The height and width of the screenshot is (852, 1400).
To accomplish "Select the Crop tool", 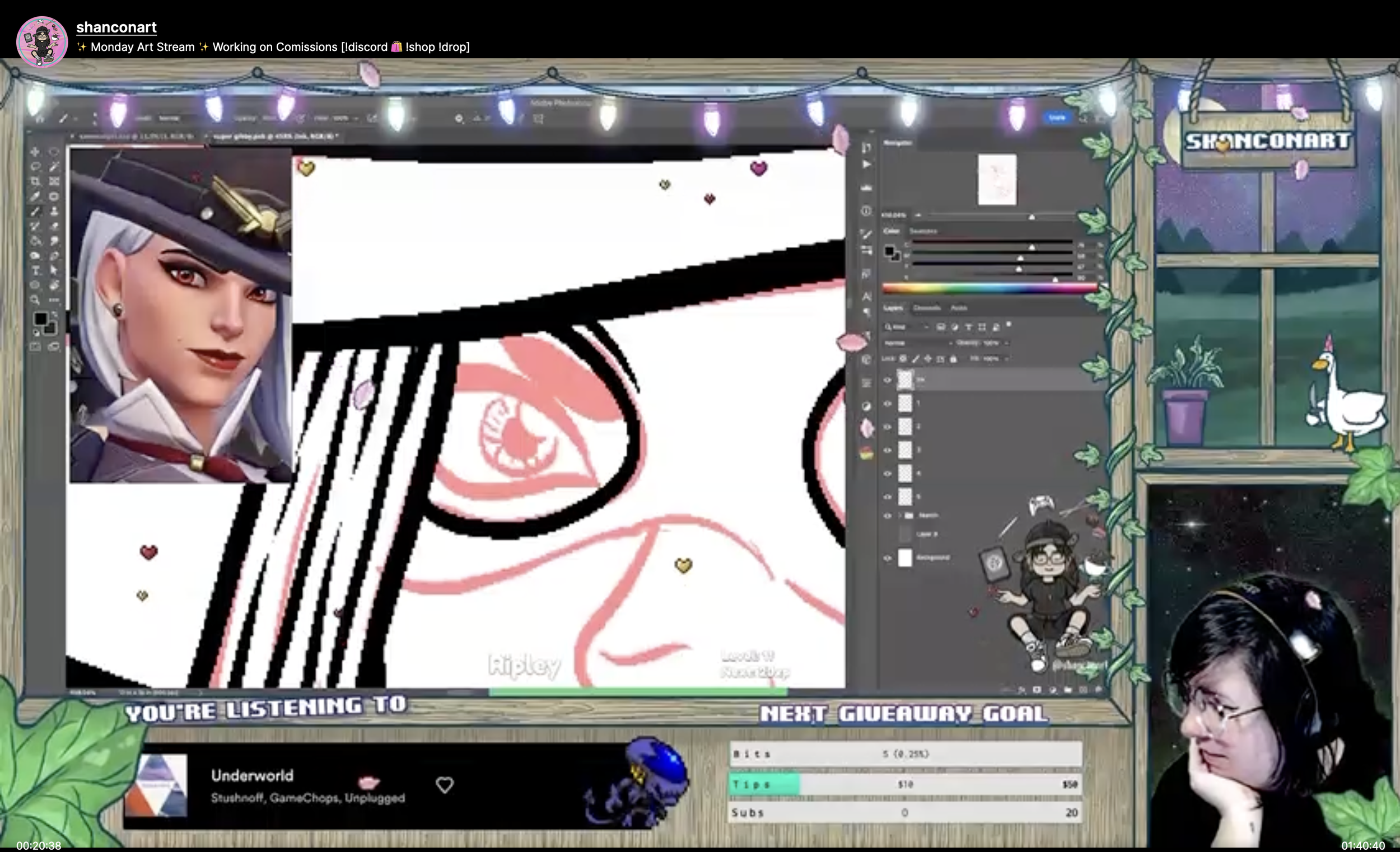I will 35,182.
